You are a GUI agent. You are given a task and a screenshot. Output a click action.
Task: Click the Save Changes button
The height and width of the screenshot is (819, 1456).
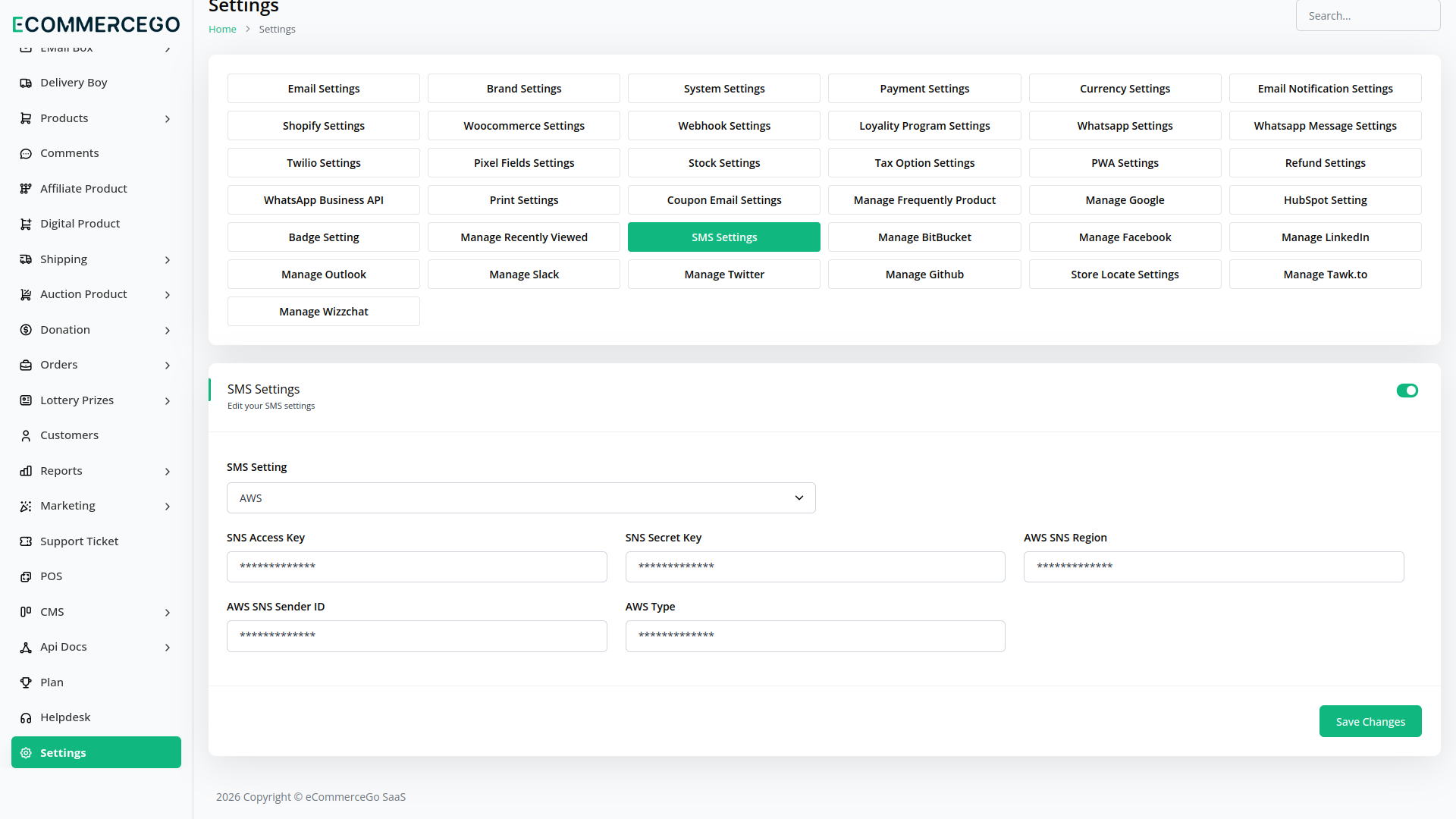pos(1370,721)
